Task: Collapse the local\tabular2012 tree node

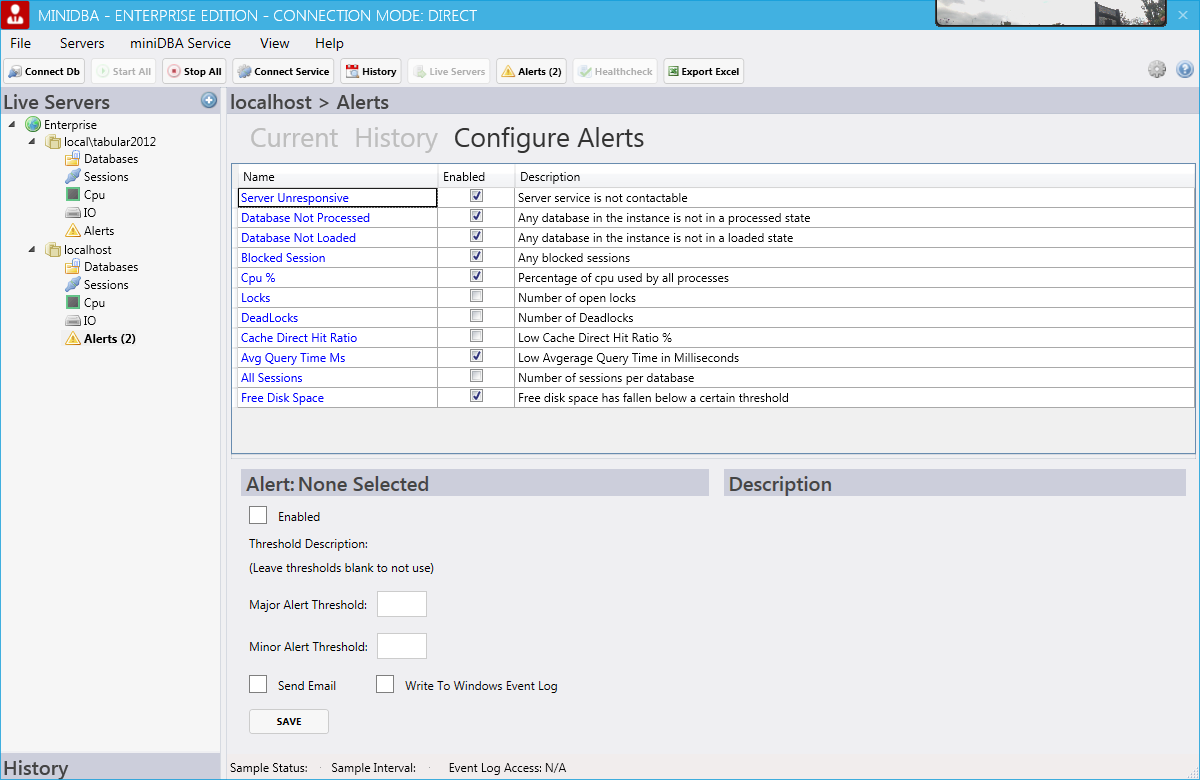Action: [32, 141]
